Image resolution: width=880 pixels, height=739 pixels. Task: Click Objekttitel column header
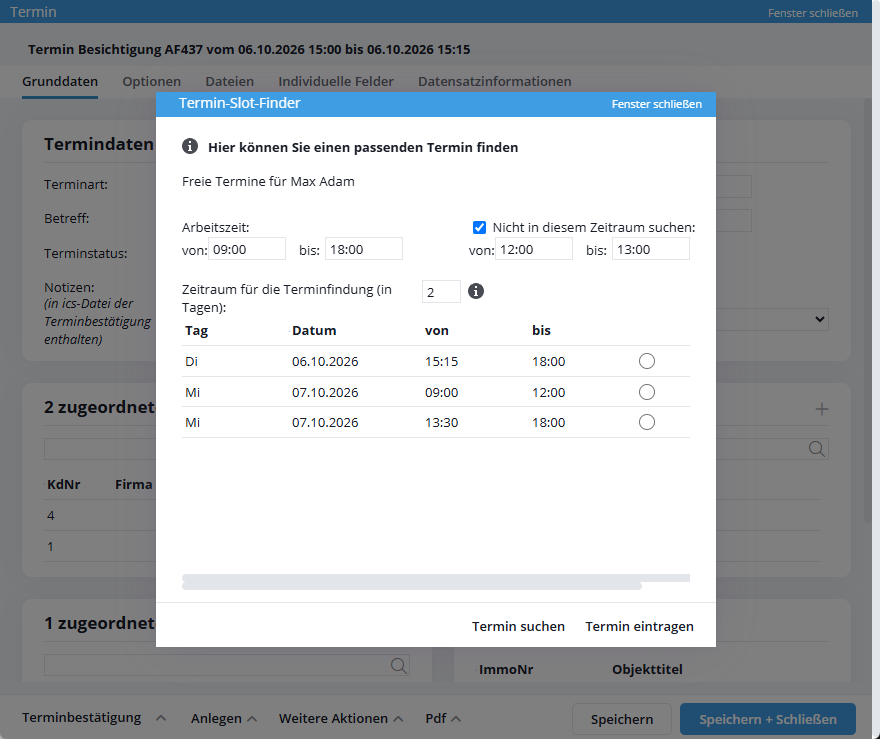(x=647, y=669)
